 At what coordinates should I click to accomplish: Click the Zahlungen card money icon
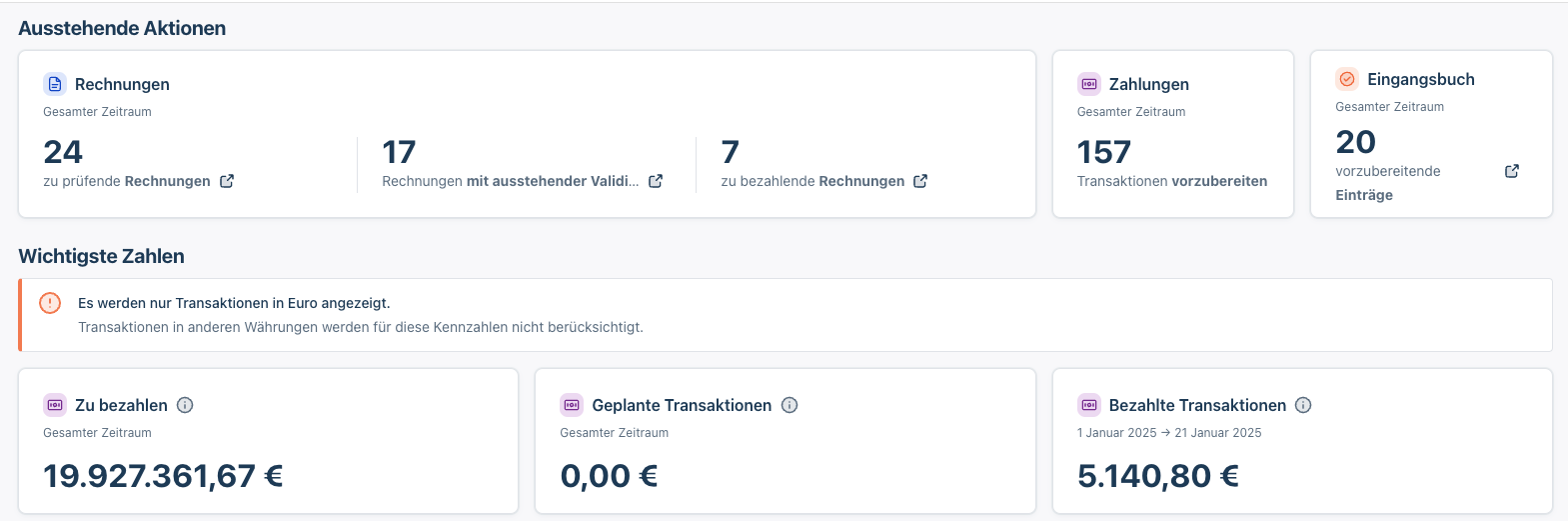tap(1089, 84)
